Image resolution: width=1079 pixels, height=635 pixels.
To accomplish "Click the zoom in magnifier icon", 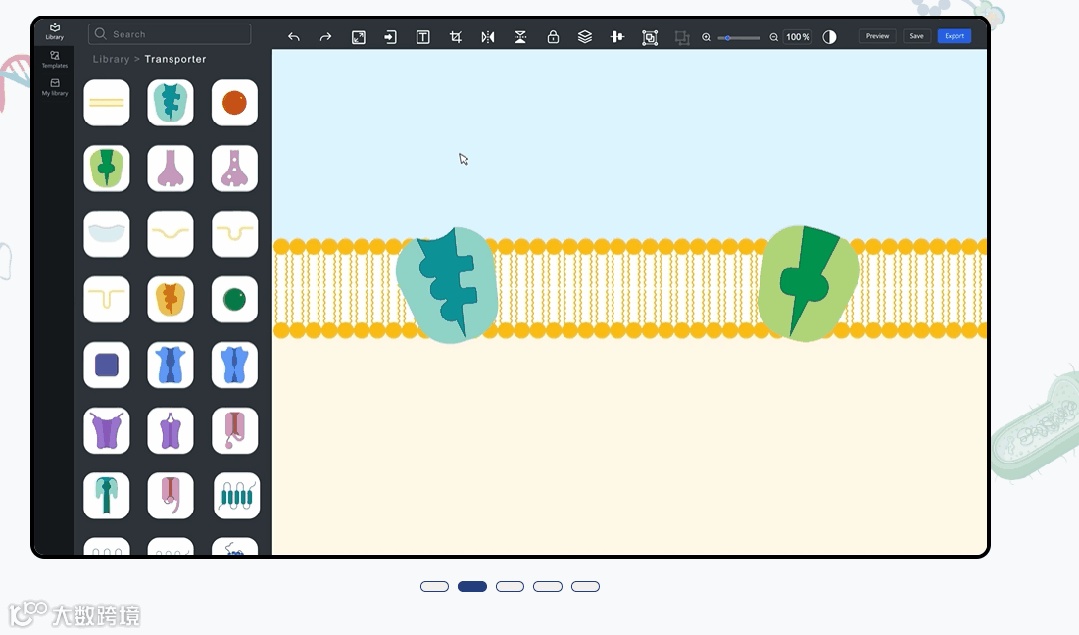I will pyautogui.click(x=706, y=37).
